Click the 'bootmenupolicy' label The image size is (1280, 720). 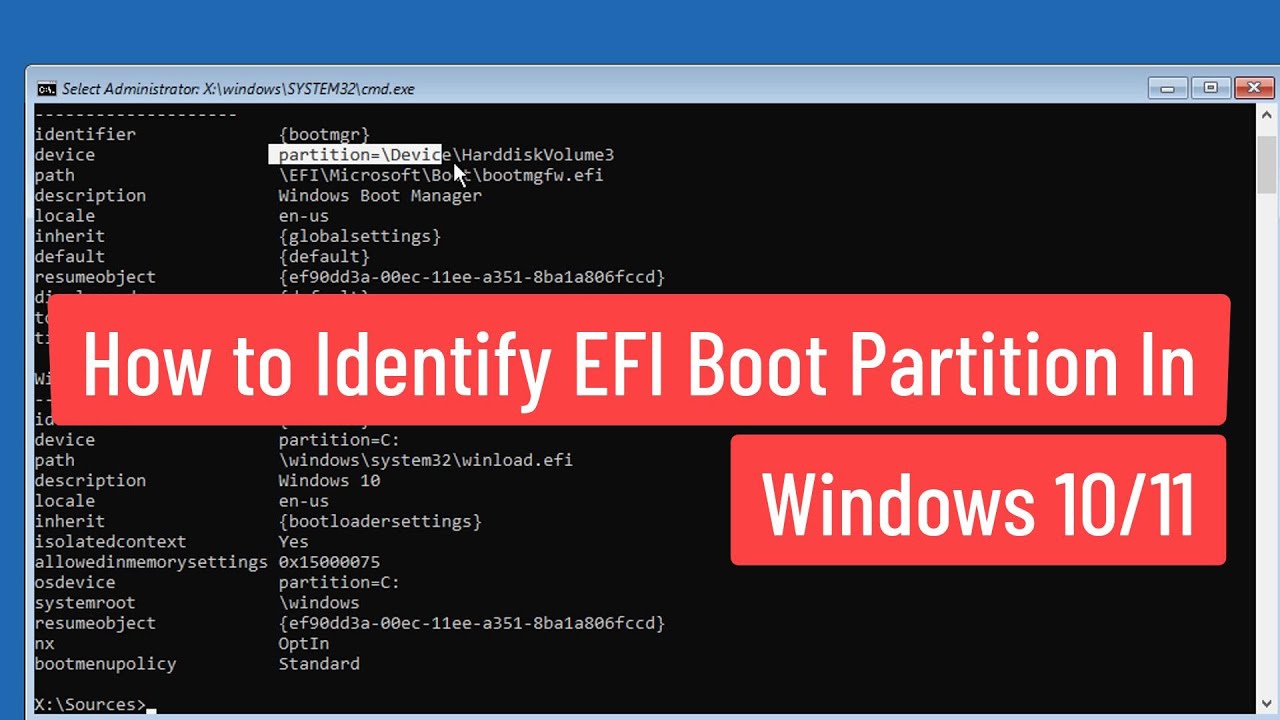[x=105, y=664]
